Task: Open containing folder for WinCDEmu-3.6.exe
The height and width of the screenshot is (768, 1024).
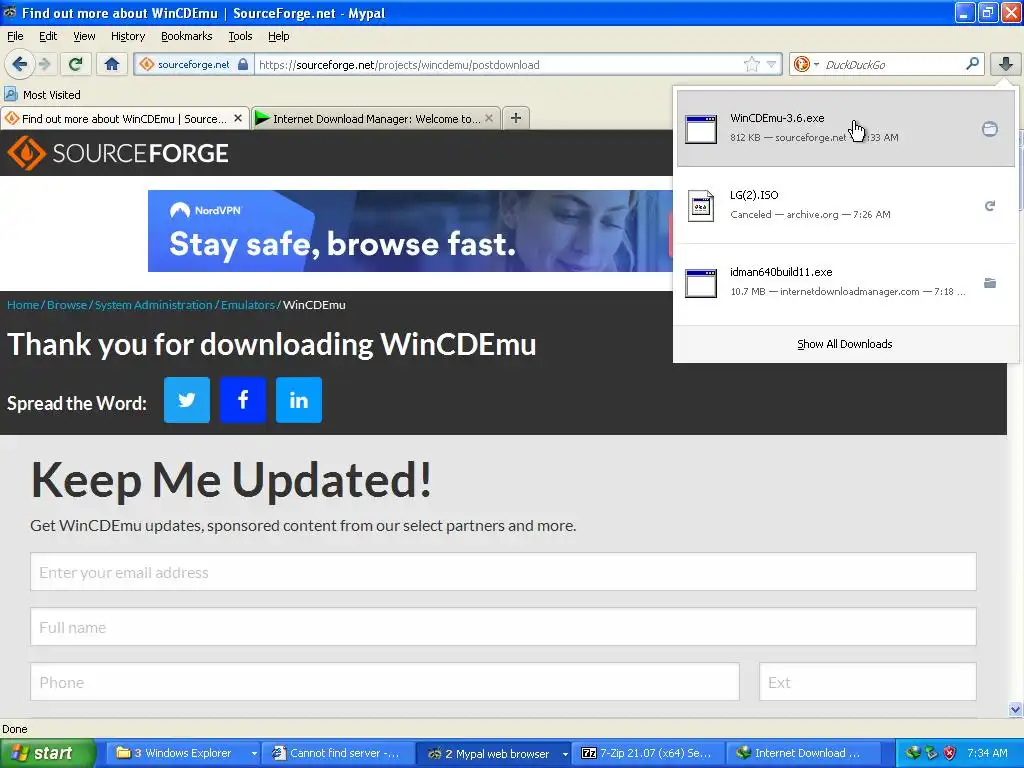Action: (990, 129)
